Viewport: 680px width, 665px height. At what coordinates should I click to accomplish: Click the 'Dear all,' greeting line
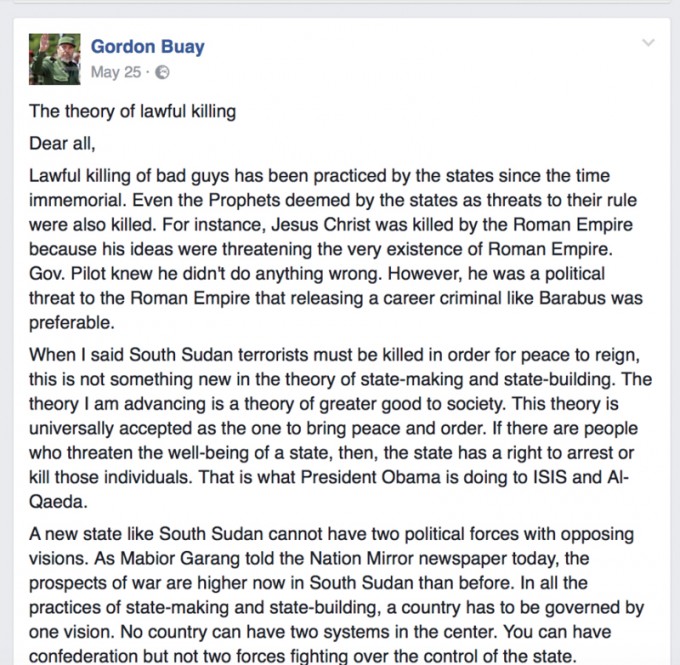(64, 143)
